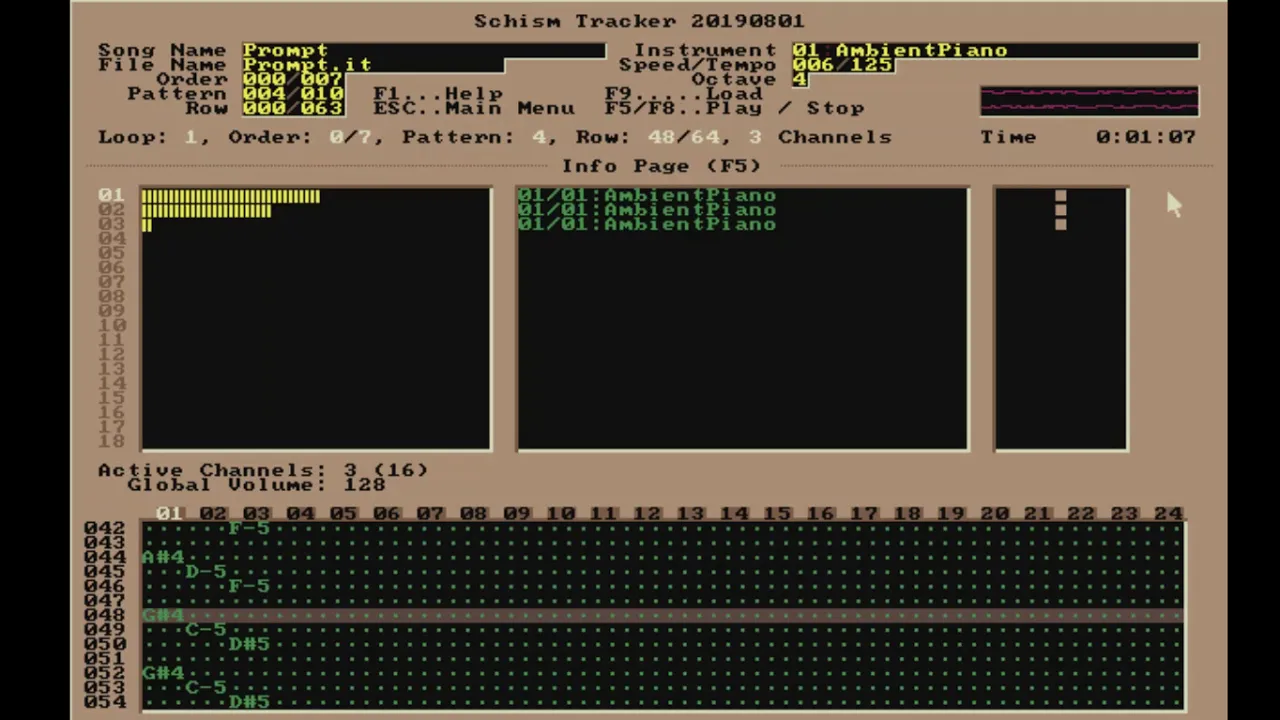The image size is (1280, 720).
Task: Select channel 02 header in pattern view
Action: coord(213,513)
